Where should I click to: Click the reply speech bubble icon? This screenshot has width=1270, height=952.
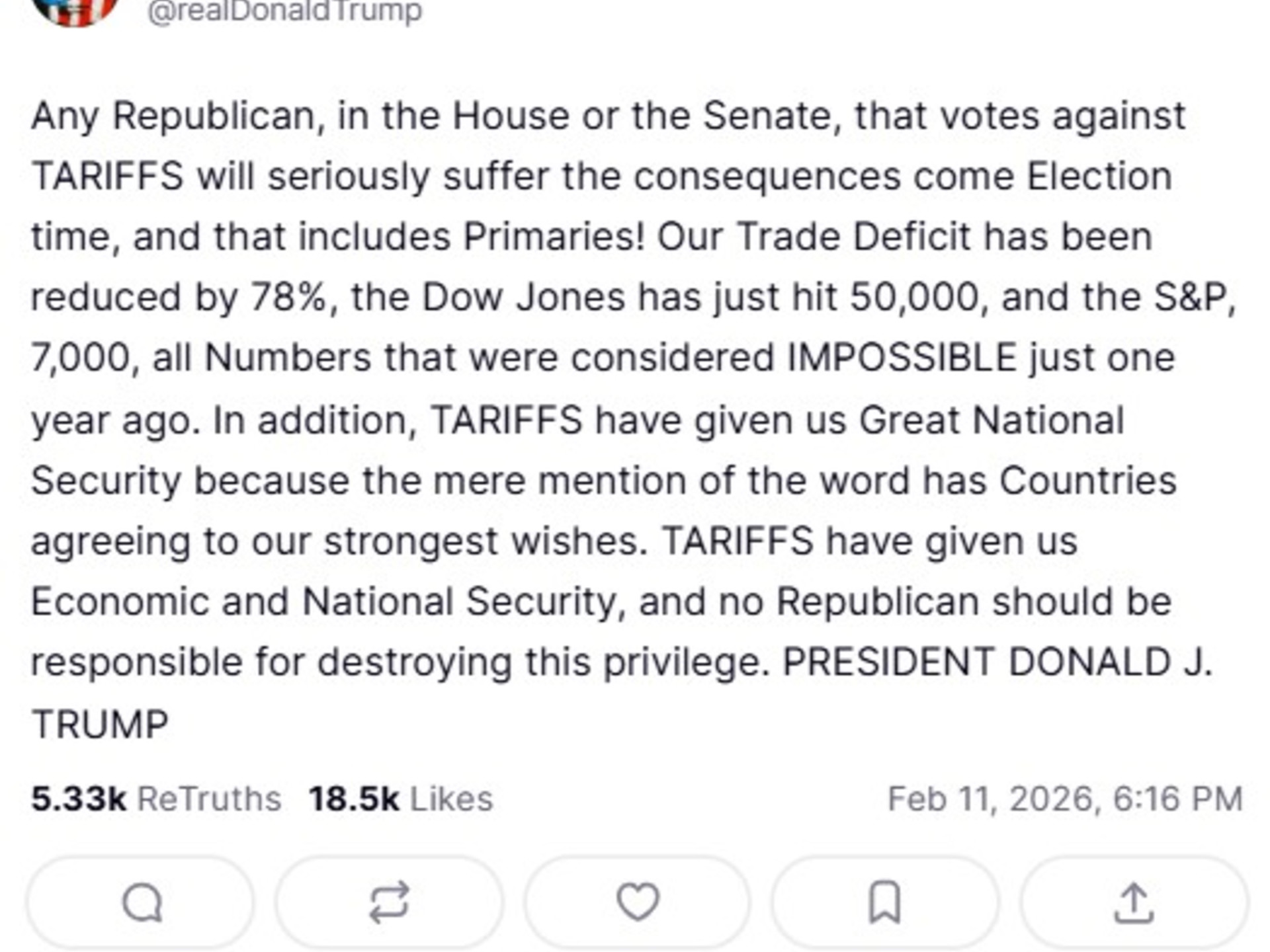(x=142, y=902)
